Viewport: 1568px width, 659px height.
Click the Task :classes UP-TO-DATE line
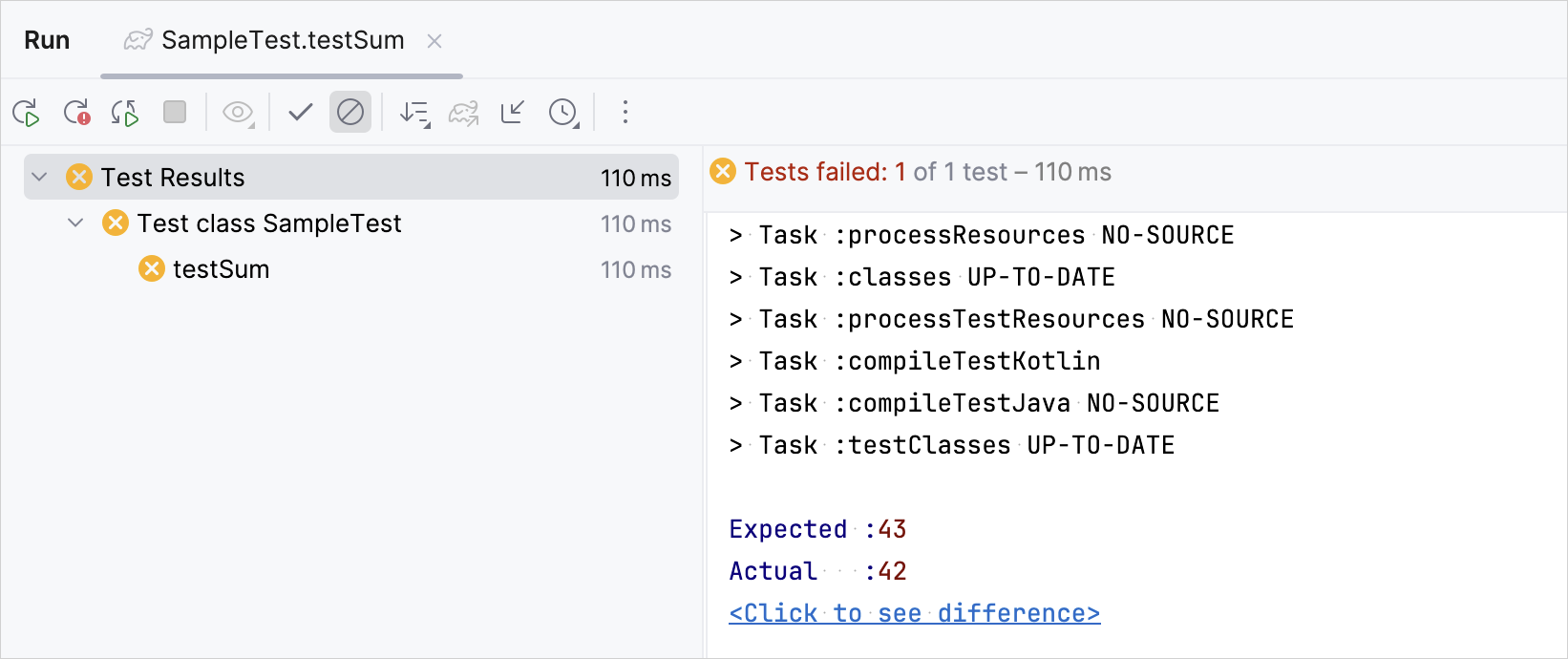pos(922,277)
